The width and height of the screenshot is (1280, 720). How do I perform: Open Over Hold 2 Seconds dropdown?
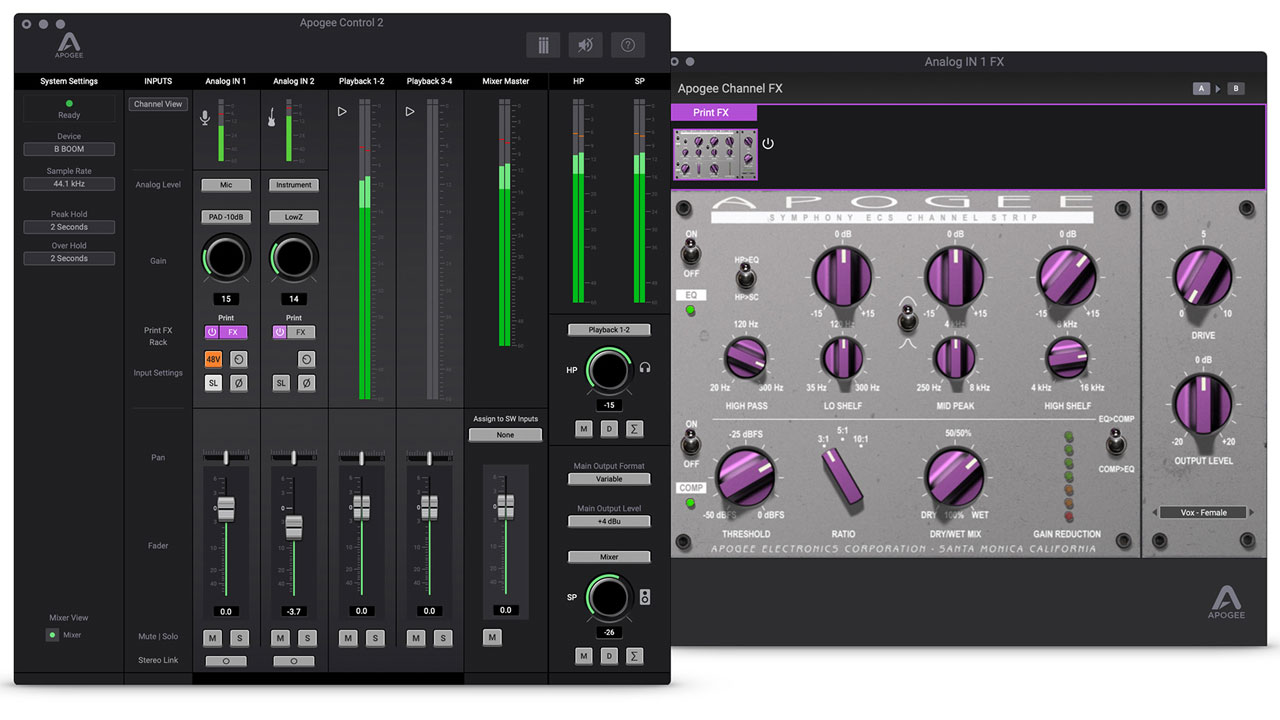point(69,258)
